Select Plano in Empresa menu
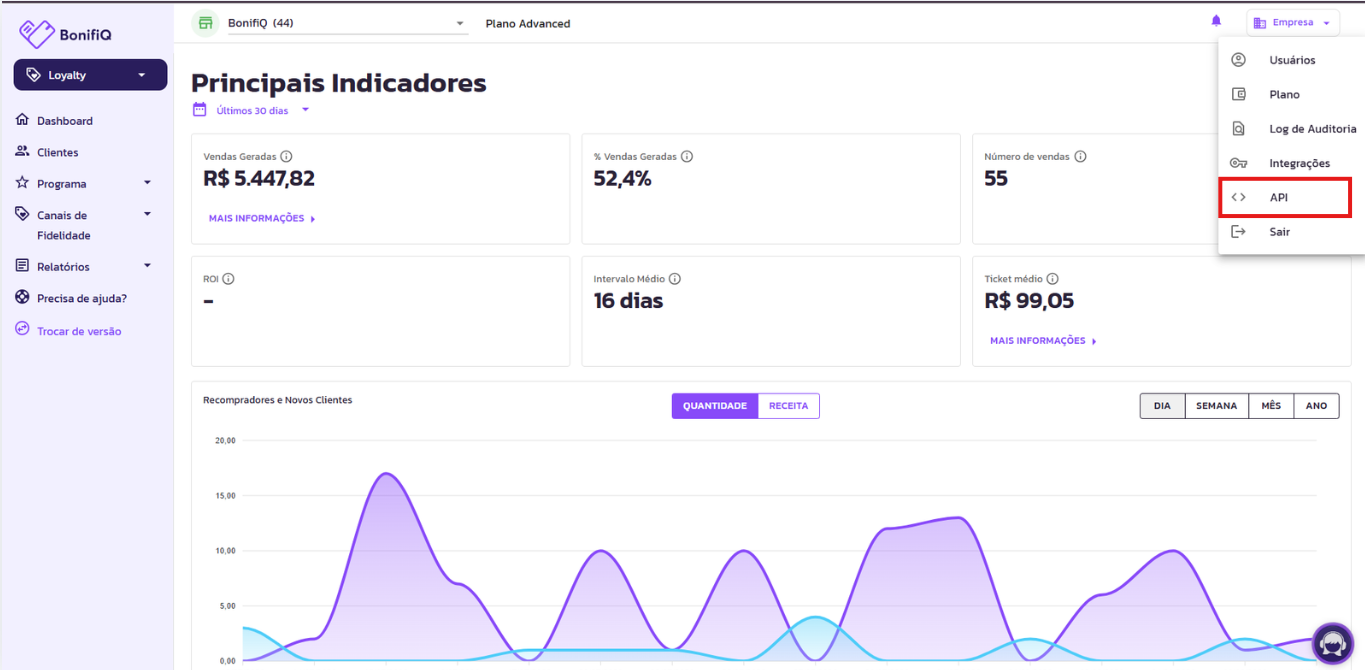This screenshot has width=1365, height=670. click(1291, 94)
